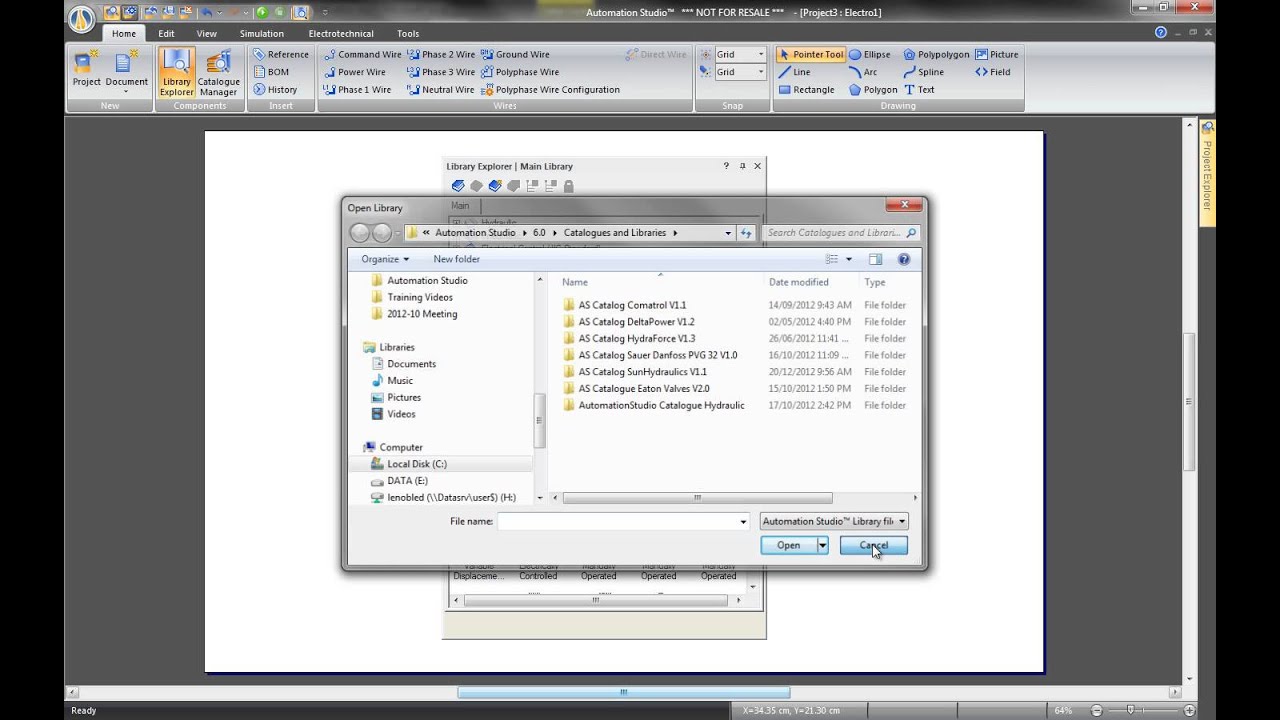Create a new Document
The image size is (1280, 720).
point(127,70)
